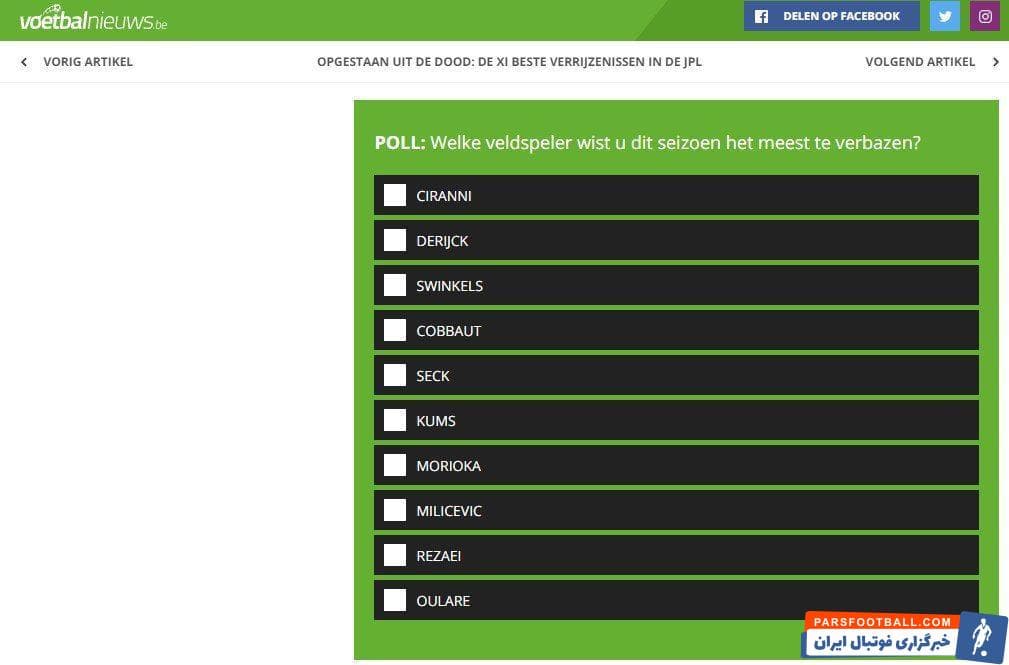
Task: Open VOLGEND ARTIKEL link
Action: pos(919,62)
